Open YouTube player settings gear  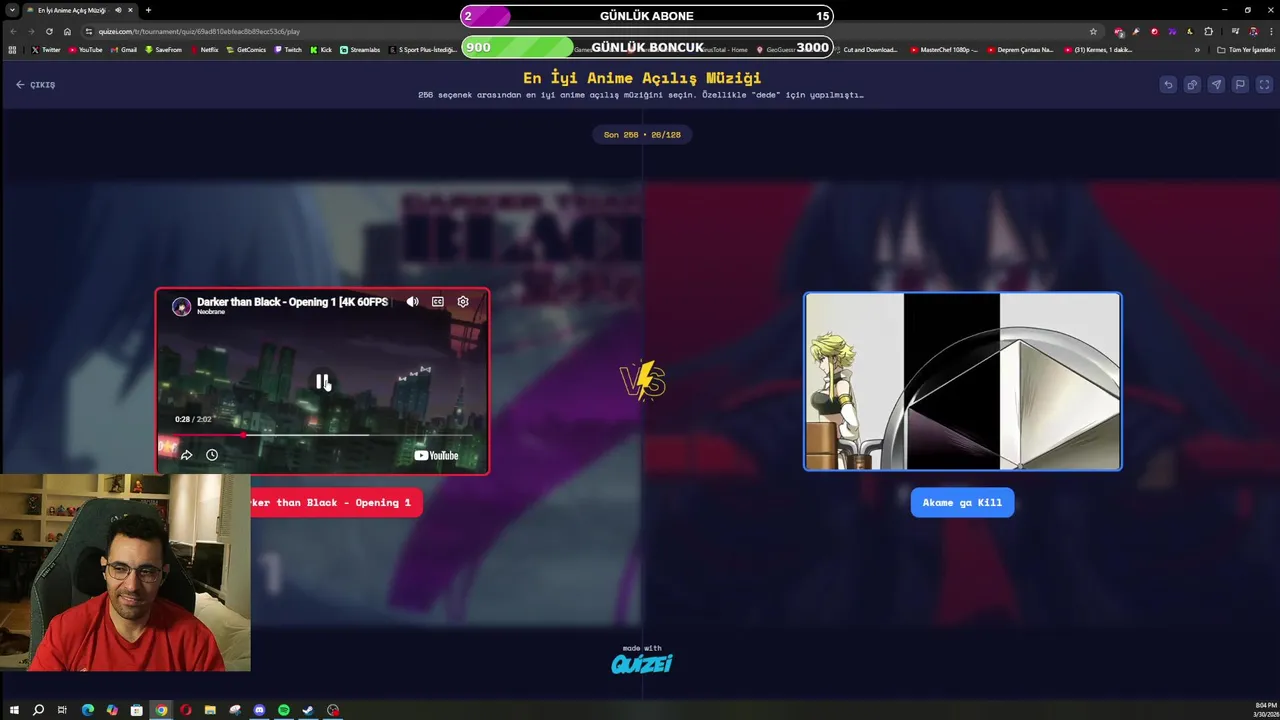click(463, 301)
